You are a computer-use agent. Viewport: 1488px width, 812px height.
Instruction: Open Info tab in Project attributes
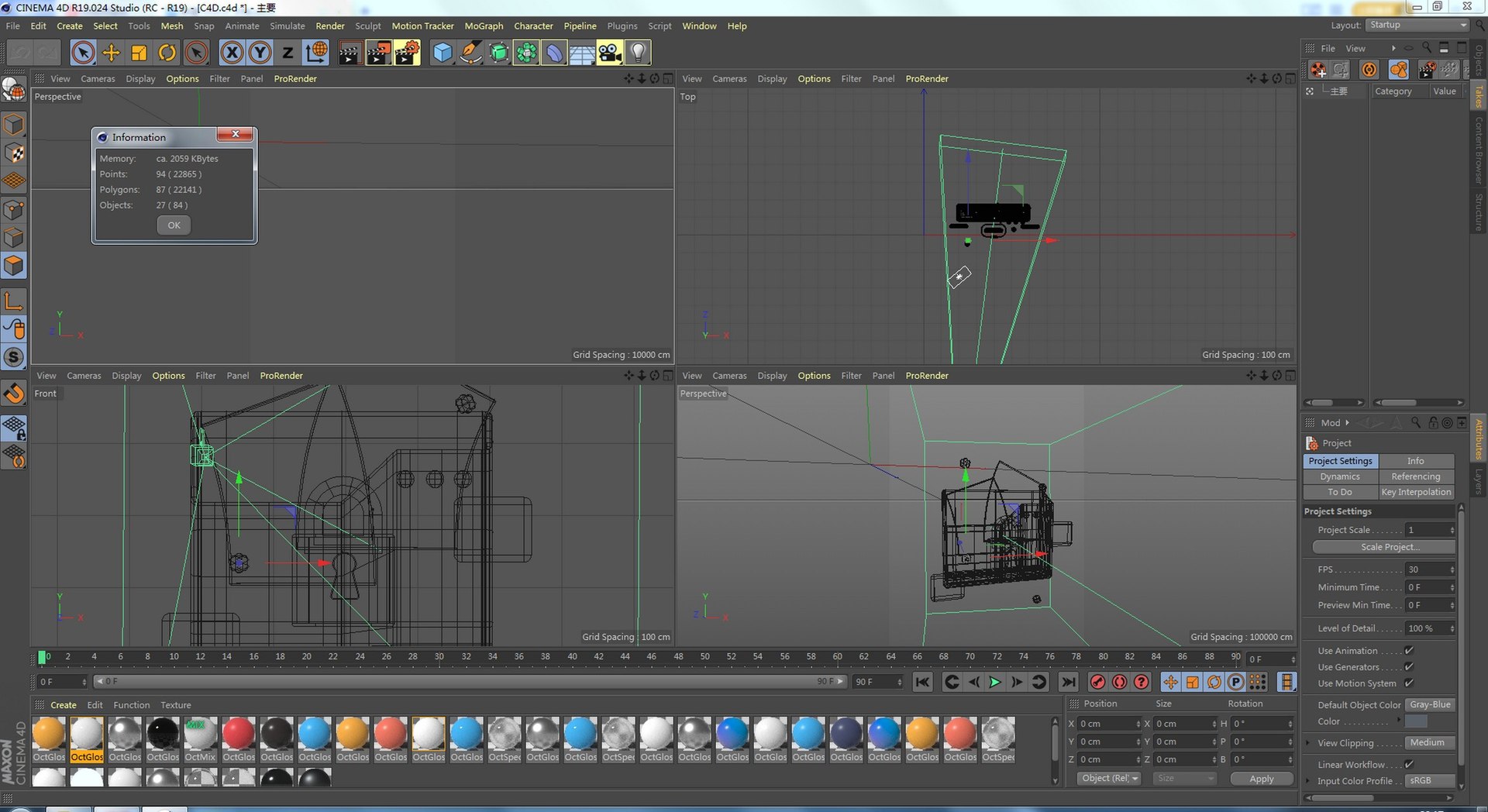pos(1416,461)
